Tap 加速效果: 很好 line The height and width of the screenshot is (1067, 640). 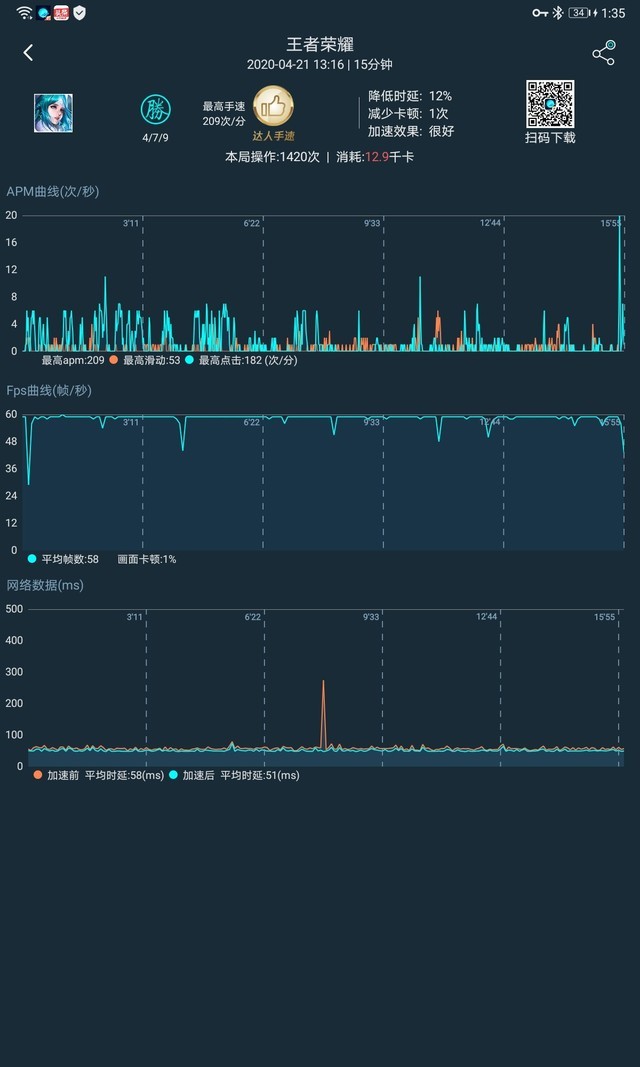(x=411, y=131)
